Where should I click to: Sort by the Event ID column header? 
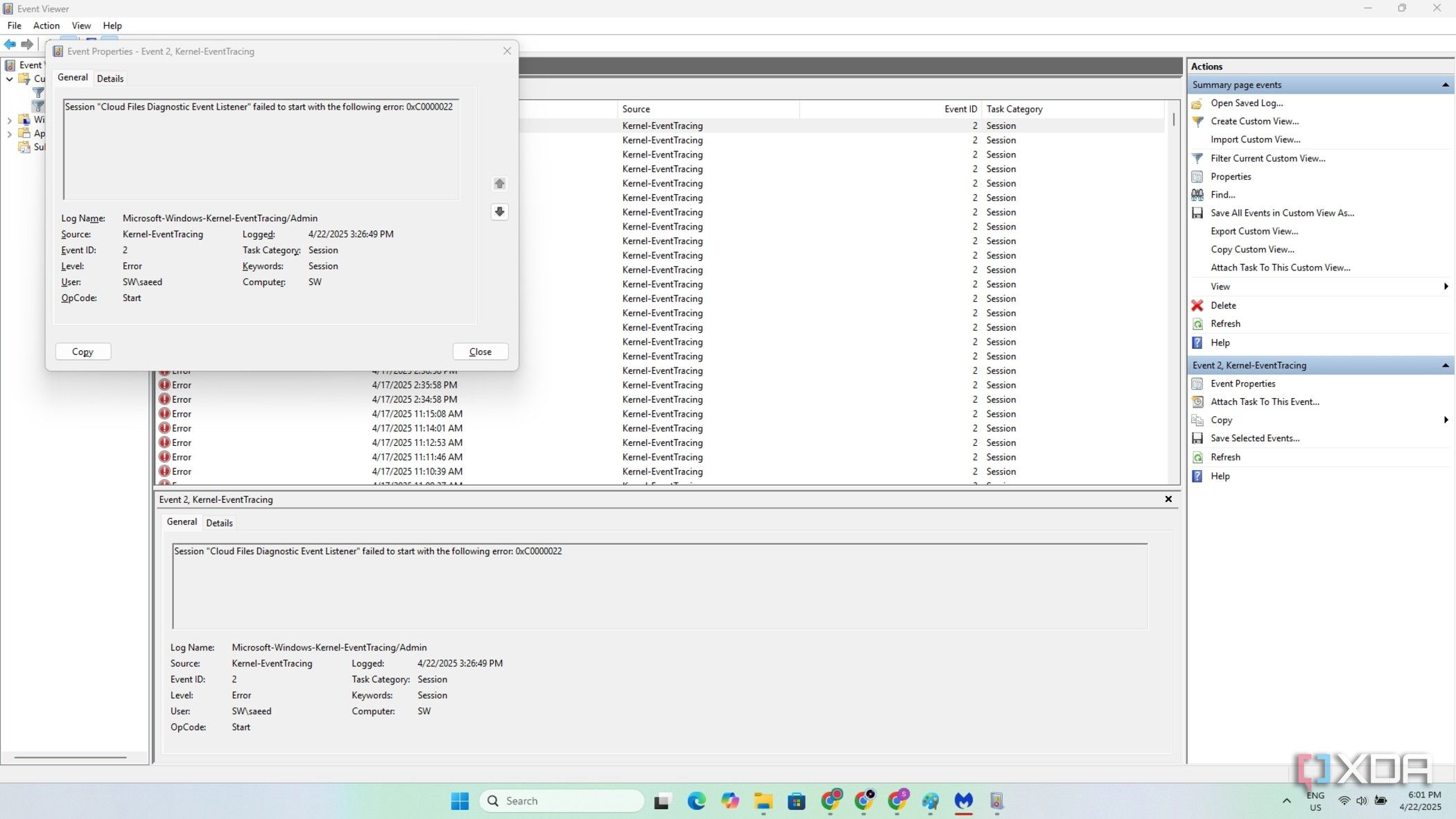[890, 110]
